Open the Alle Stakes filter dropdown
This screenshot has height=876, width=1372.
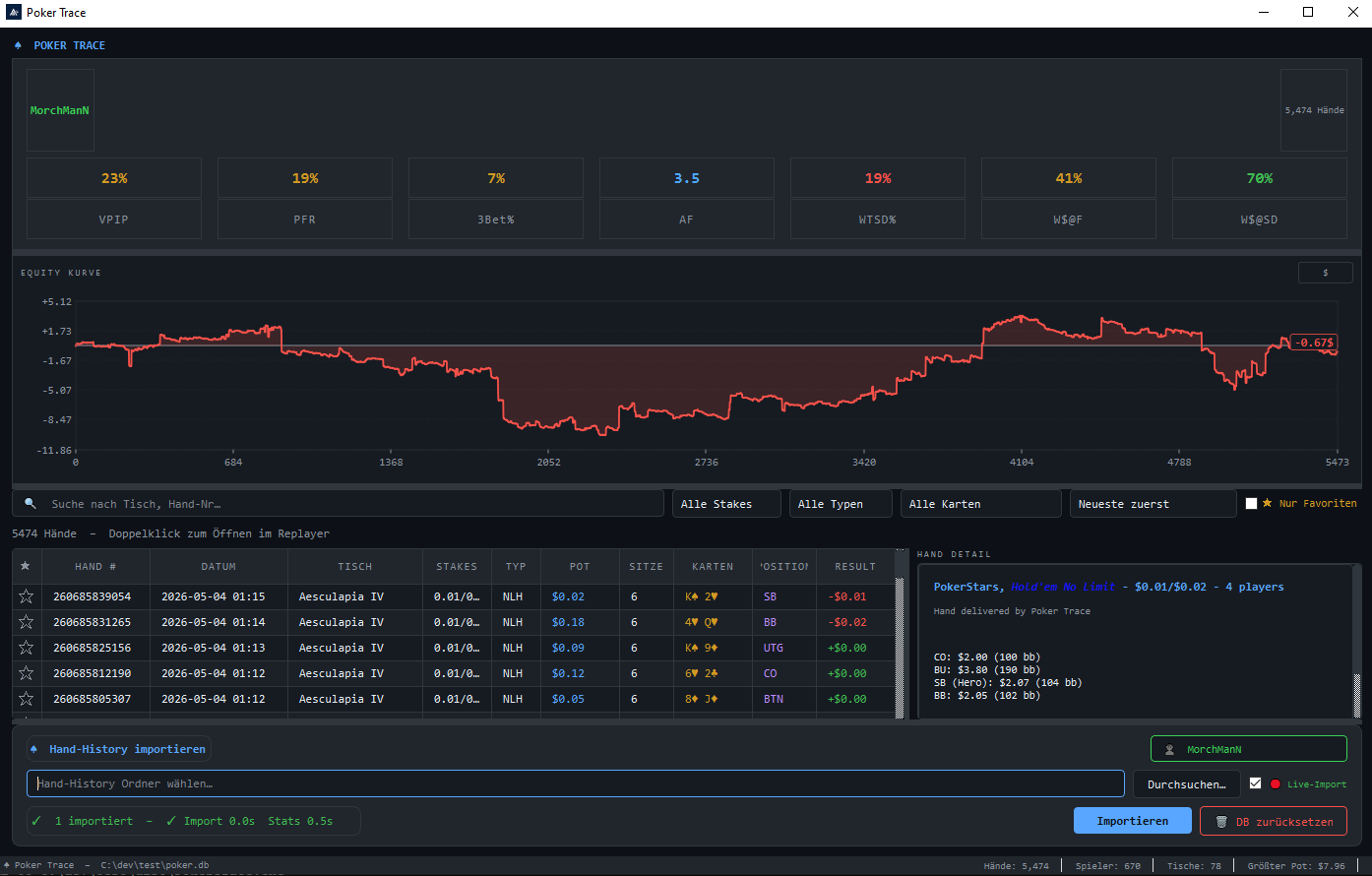pos(726,504)
